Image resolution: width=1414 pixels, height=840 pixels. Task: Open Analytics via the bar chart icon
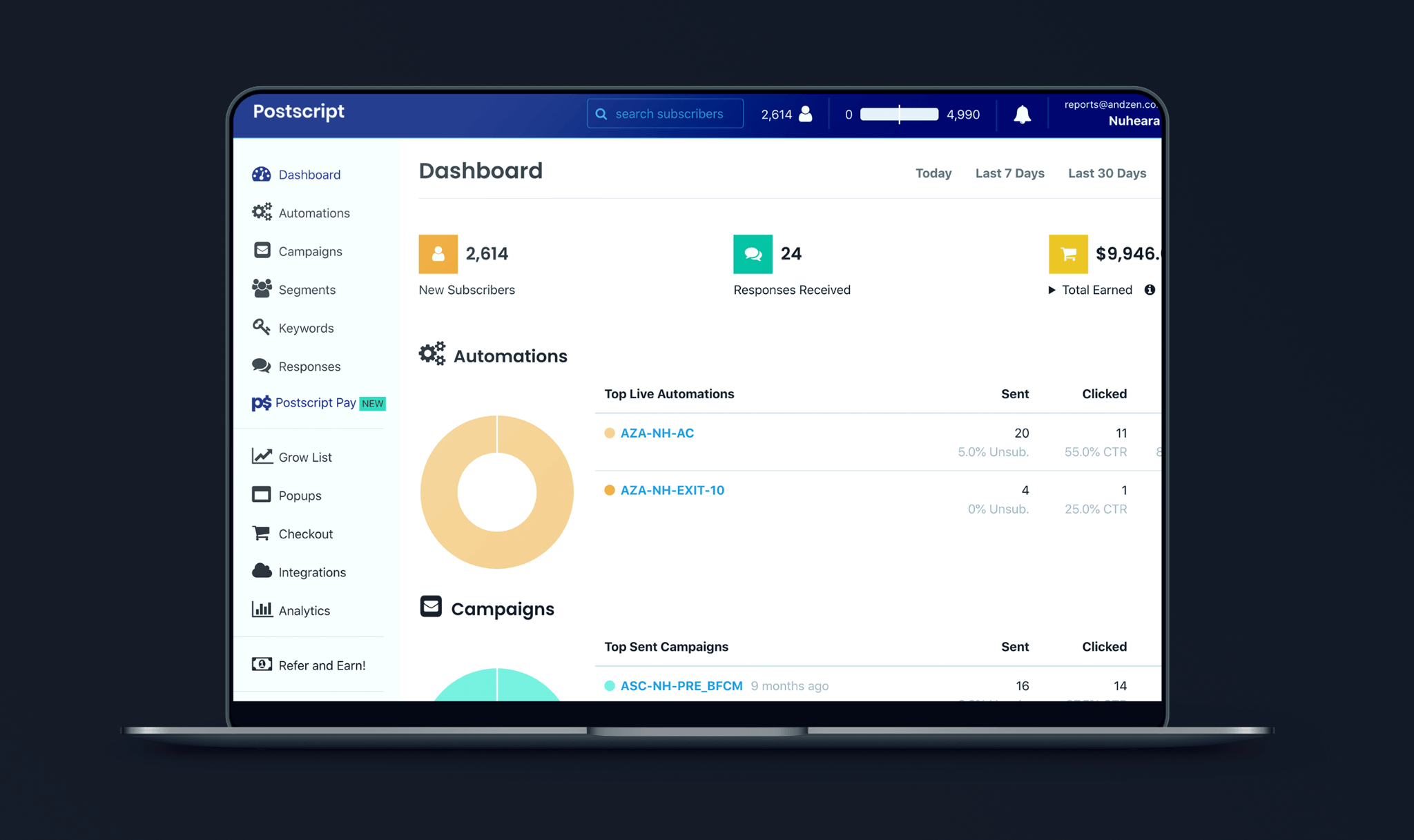pos(262,609)
